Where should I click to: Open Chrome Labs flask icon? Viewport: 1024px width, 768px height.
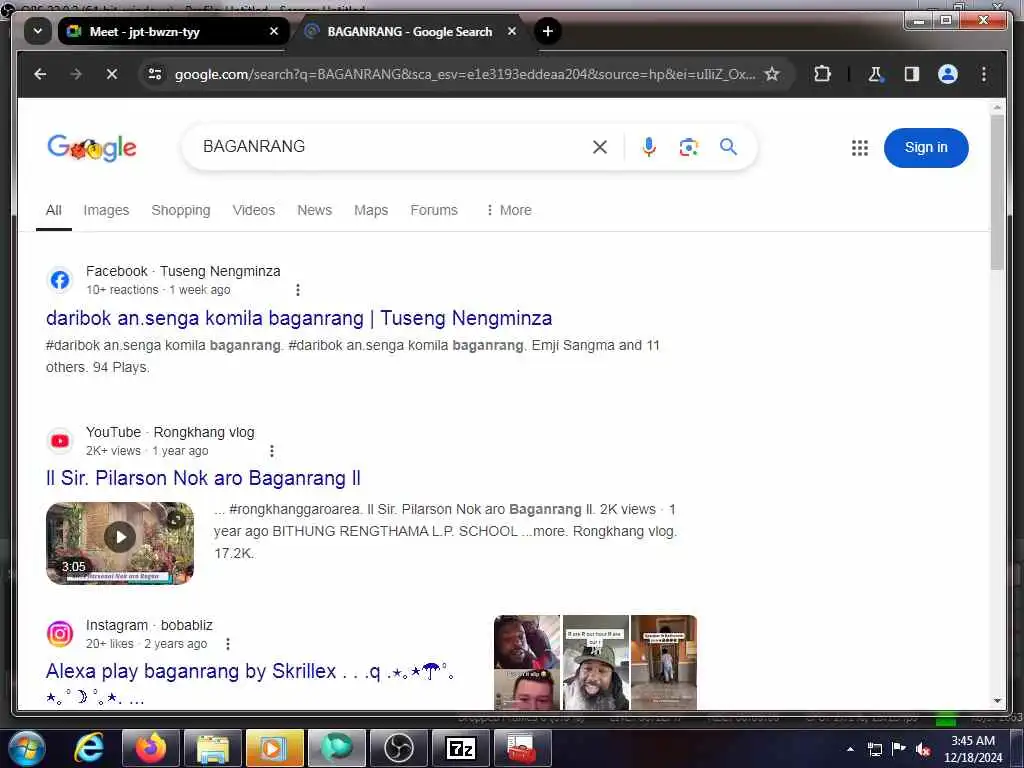tap(876, 74)
